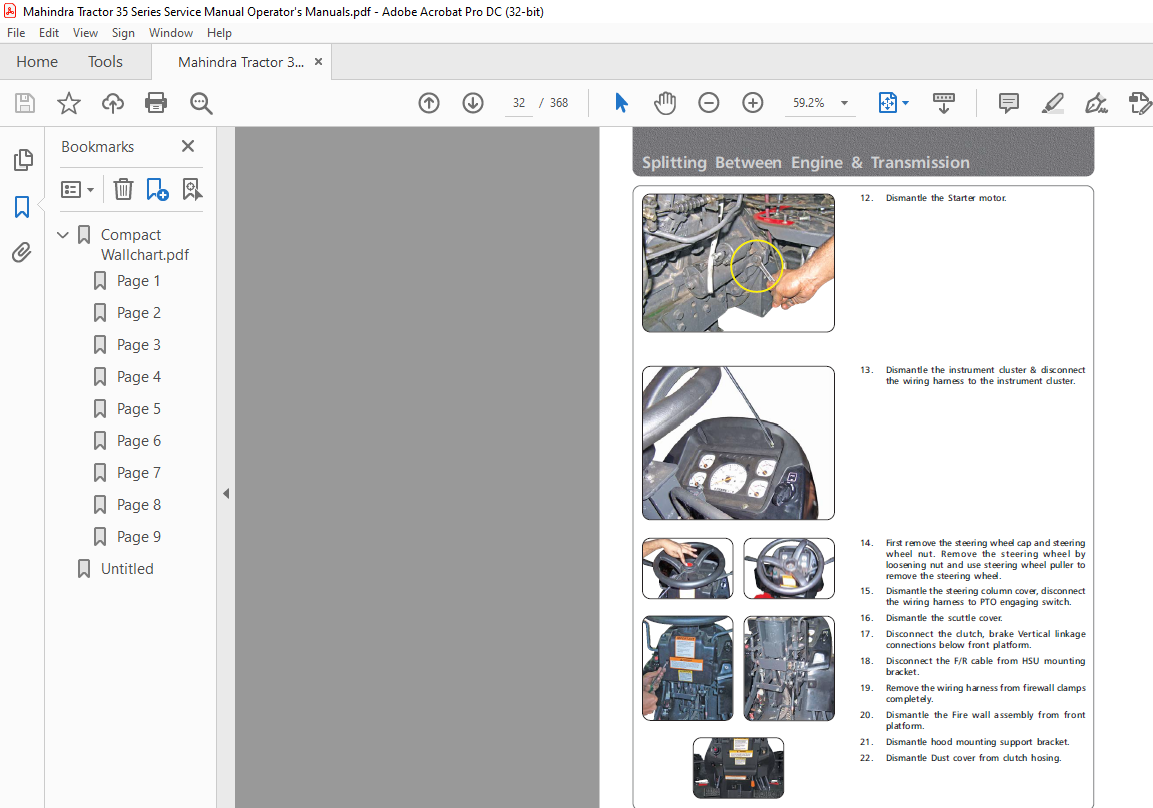Viewport: 1153px width, 808px height.
Task: Add a comment with speech bubble
Action: pos(1008,103)
